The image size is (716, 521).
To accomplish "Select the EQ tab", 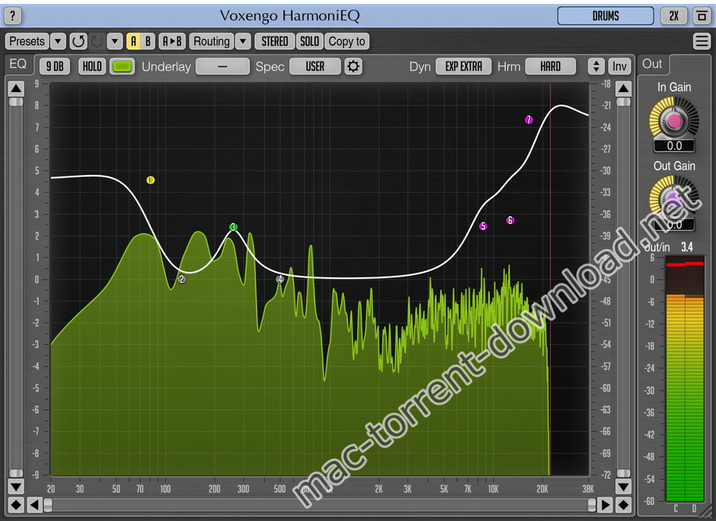I will click(x=18, y=64).
